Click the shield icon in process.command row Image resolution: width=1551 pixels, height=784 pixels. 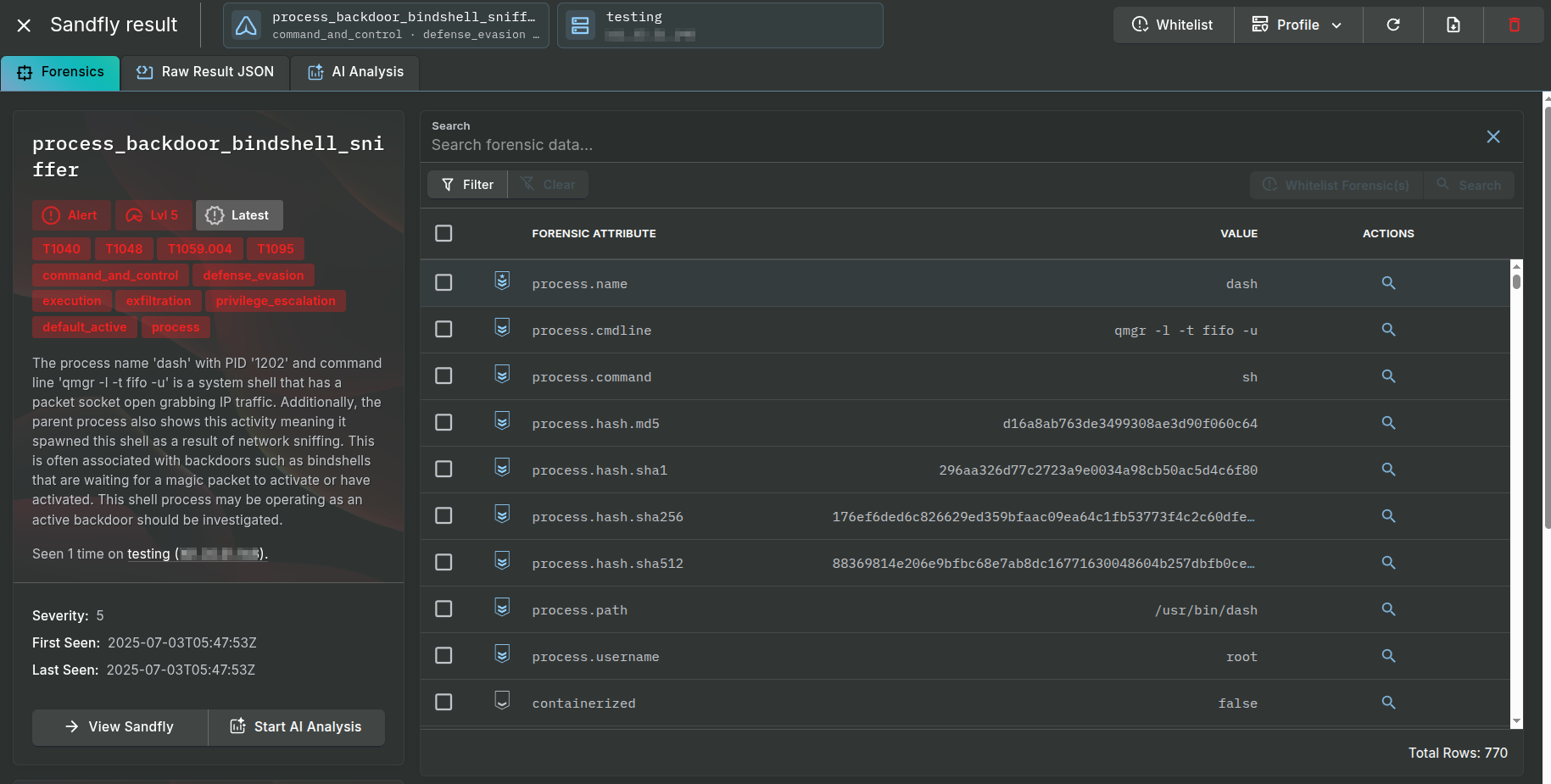click(x=502, y=374)
